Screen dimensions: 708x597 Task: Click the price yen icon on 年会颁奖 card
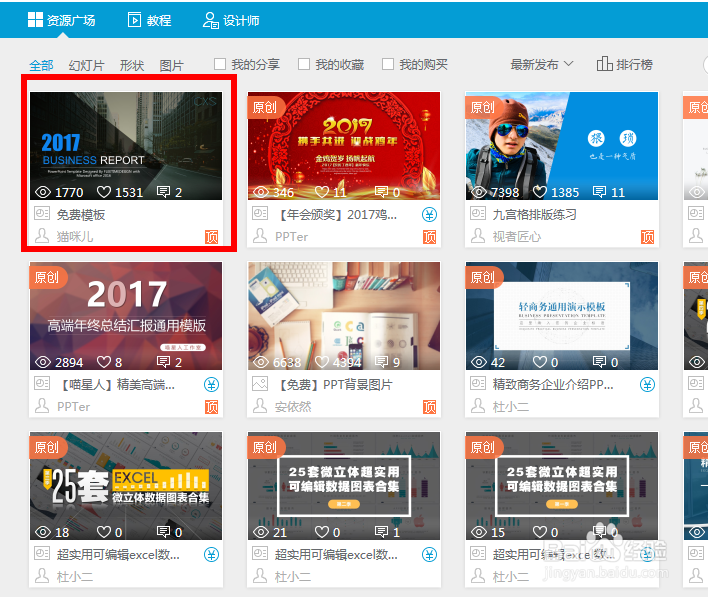[x=429, y=215]
